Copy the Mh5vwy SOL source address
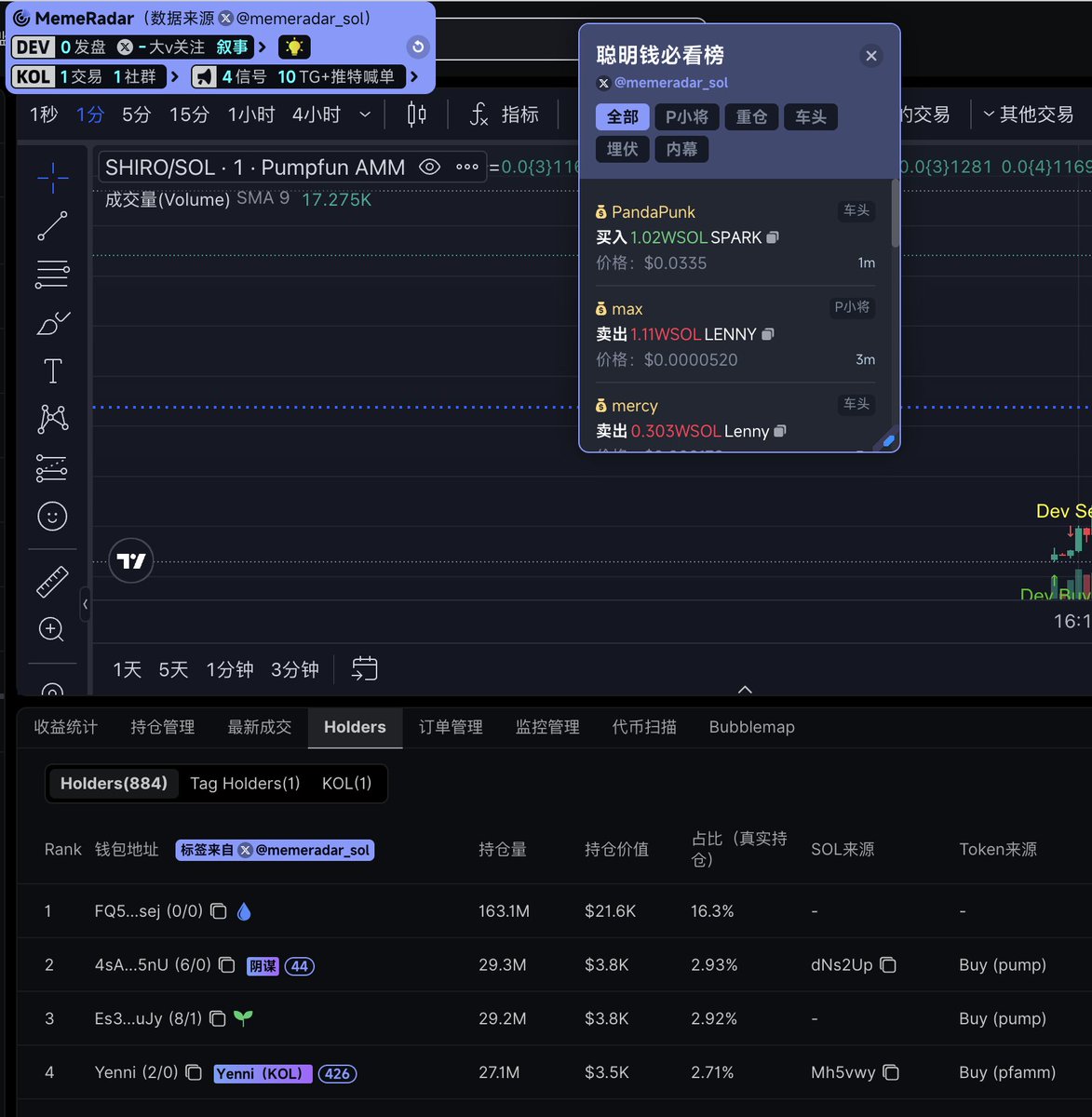The width and height of the screenshot is (1092, 1117). click(891, 1073)
